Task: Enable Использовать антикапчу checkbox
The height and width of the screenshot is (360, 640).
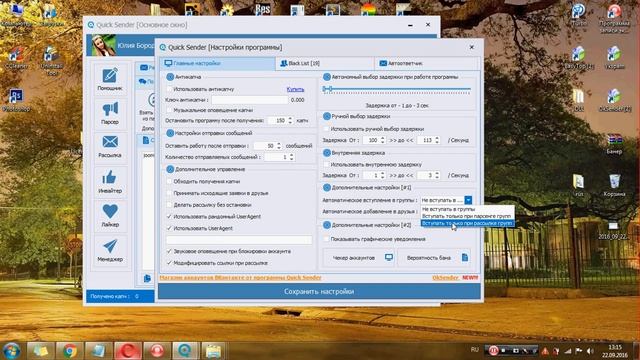Action: pos(169,89)
